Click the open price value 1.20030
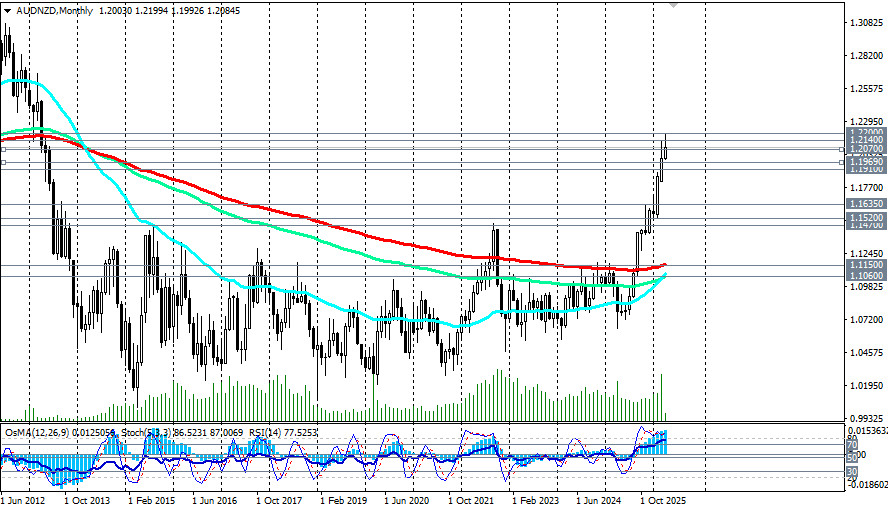The width and height of the screenshot is (888, 510). click(115, 11)
